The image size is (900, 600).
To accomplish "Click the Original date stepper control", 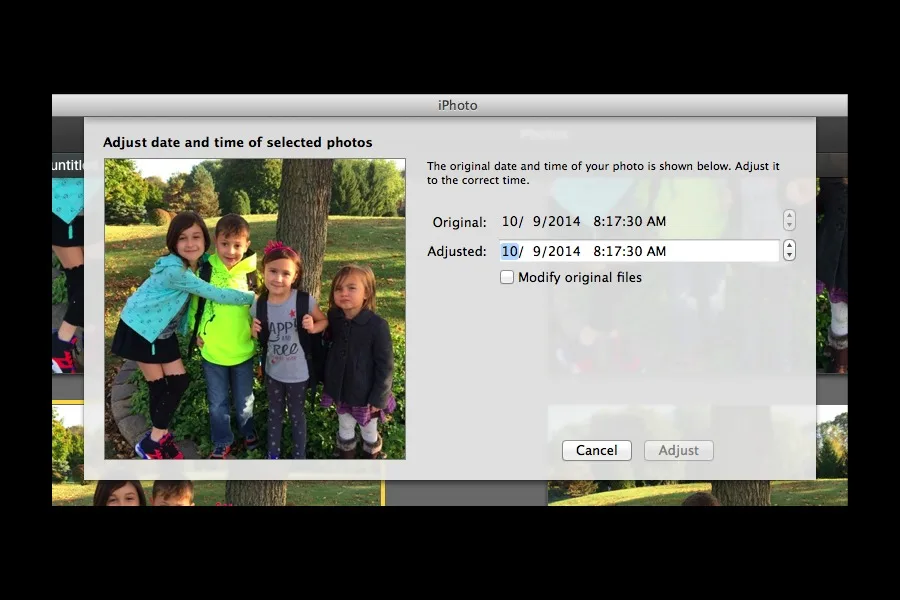I will 789,221.
